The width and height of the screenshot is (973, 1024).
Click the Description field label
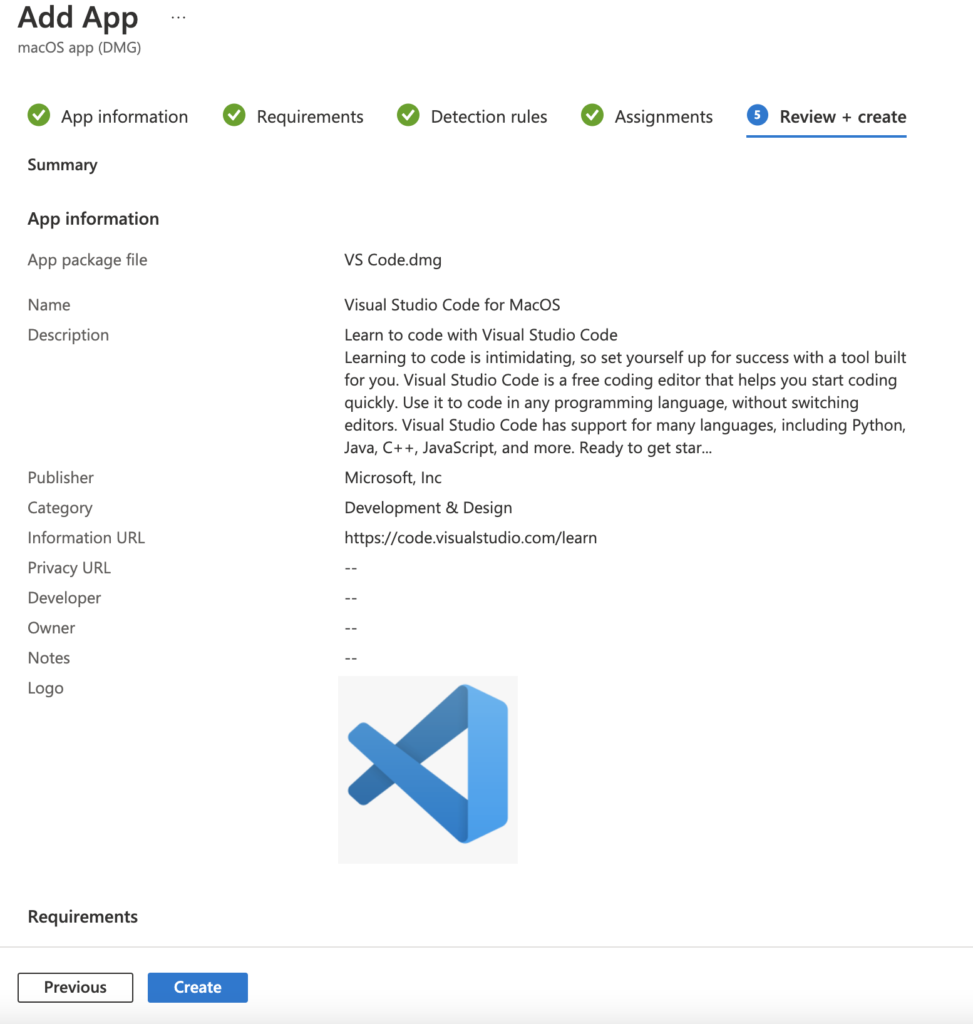click(68, 335)
